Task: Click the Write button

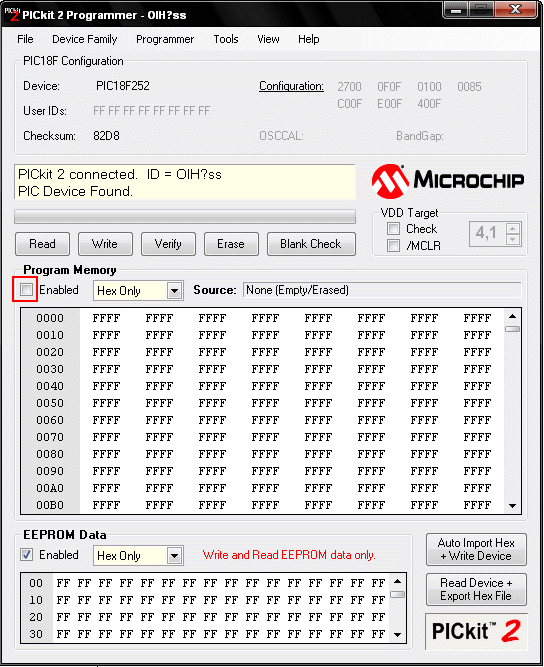Action: coord(105,244)
